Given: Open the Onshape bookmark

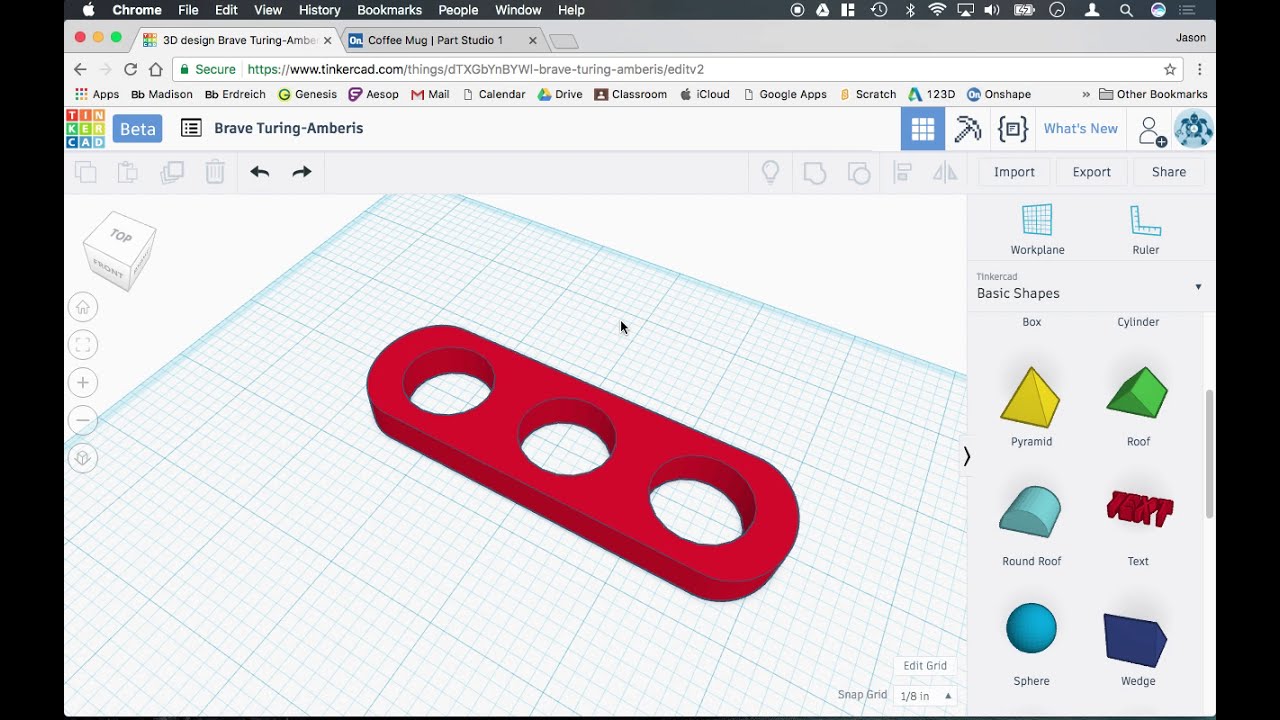Looking at the screenshot, I should click(x=998, y=94).
